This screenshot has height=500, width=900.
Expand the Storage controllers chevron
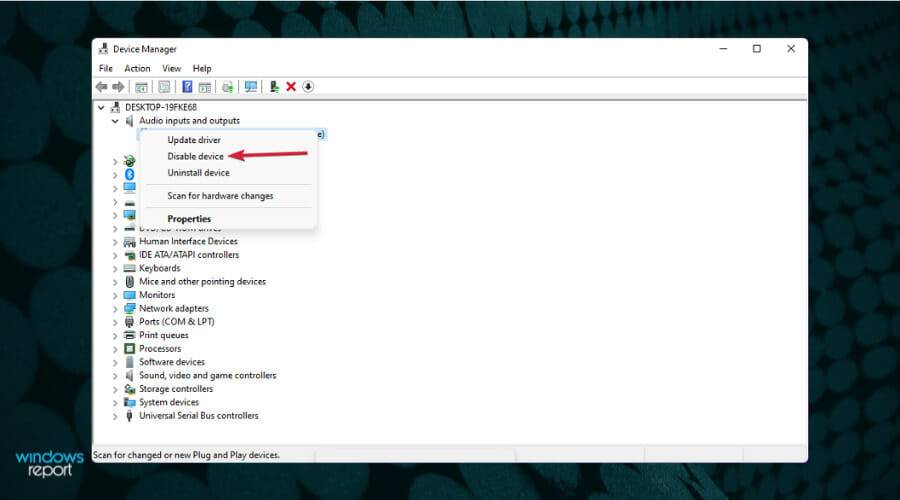tap(115, 389)
